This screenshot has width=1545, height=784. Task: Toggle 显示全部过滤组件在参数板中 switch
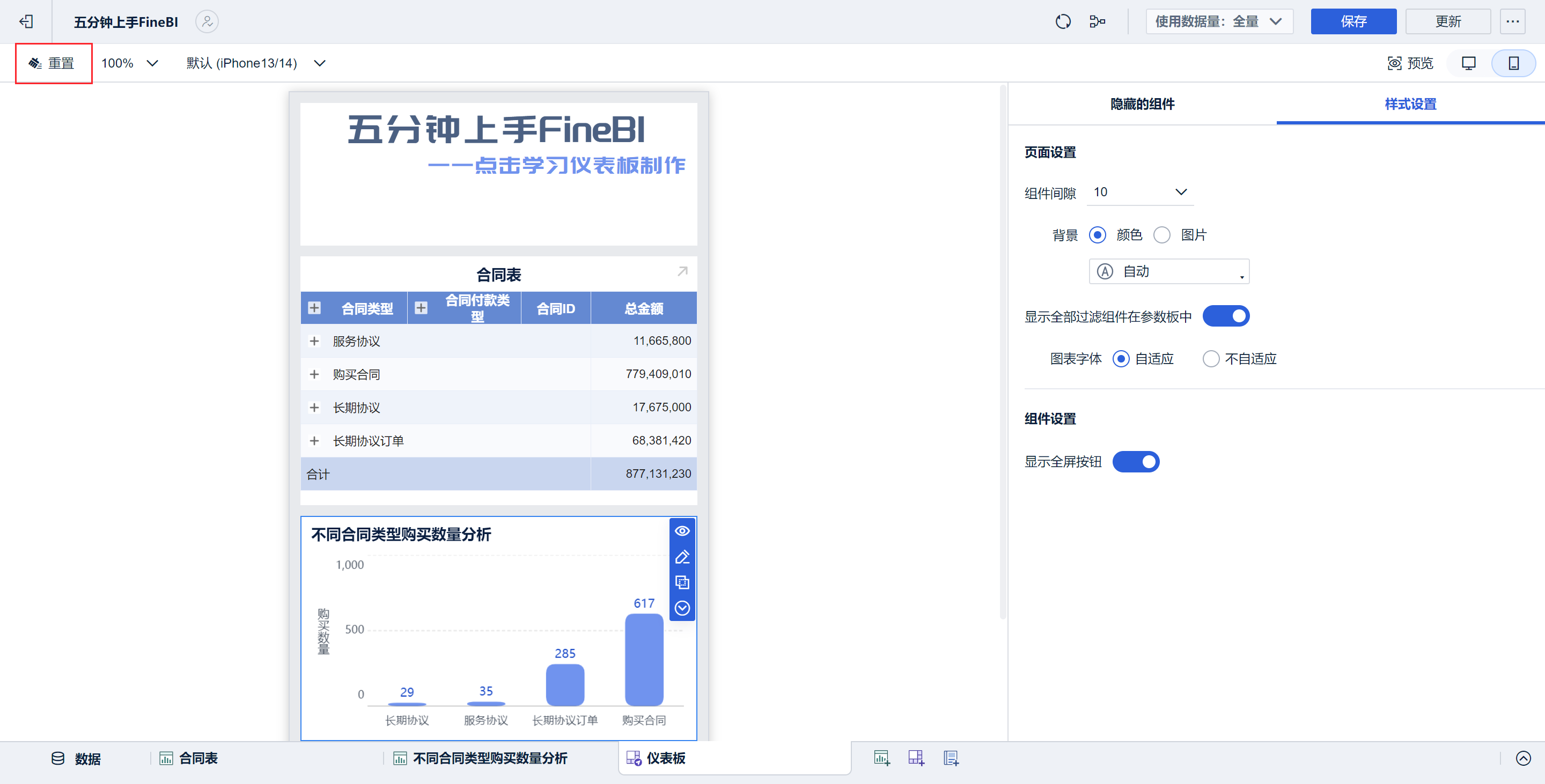(x=1225, y=316)
